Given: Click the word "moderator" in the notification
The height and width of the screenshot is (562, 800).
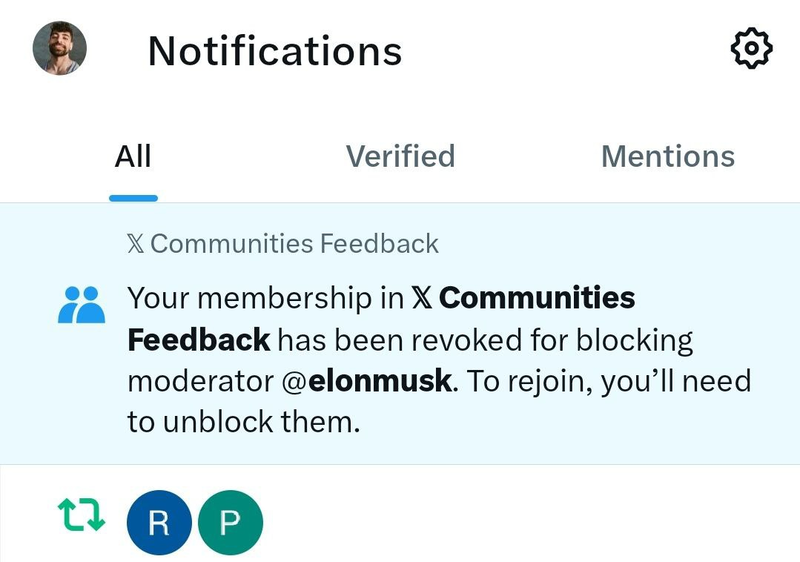Looking at the screenshot, I should tap(191, 381).
